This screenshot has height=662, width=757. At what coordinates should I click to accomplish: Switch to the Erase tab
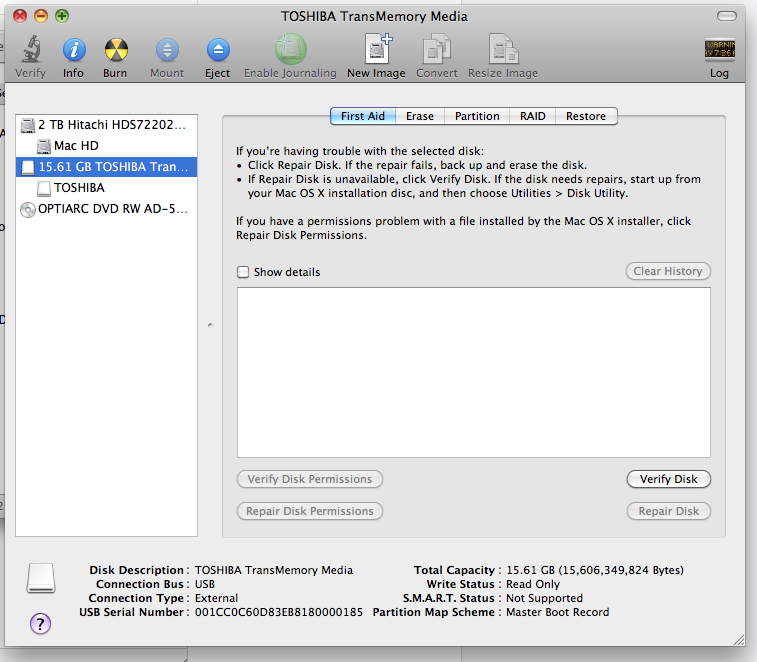[420, 116]
